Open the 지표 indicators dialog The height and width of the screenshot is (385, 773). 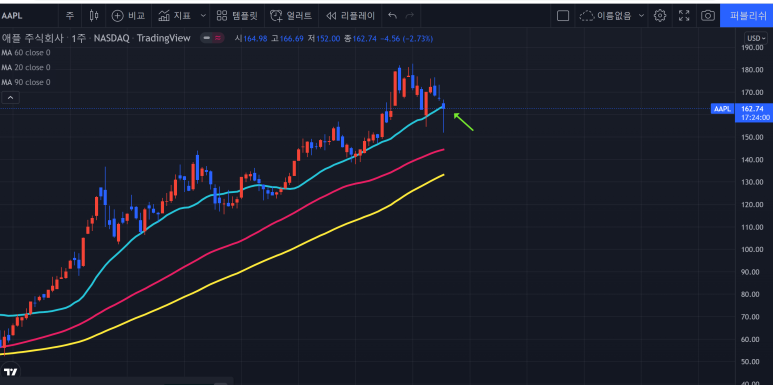(175, 16)
